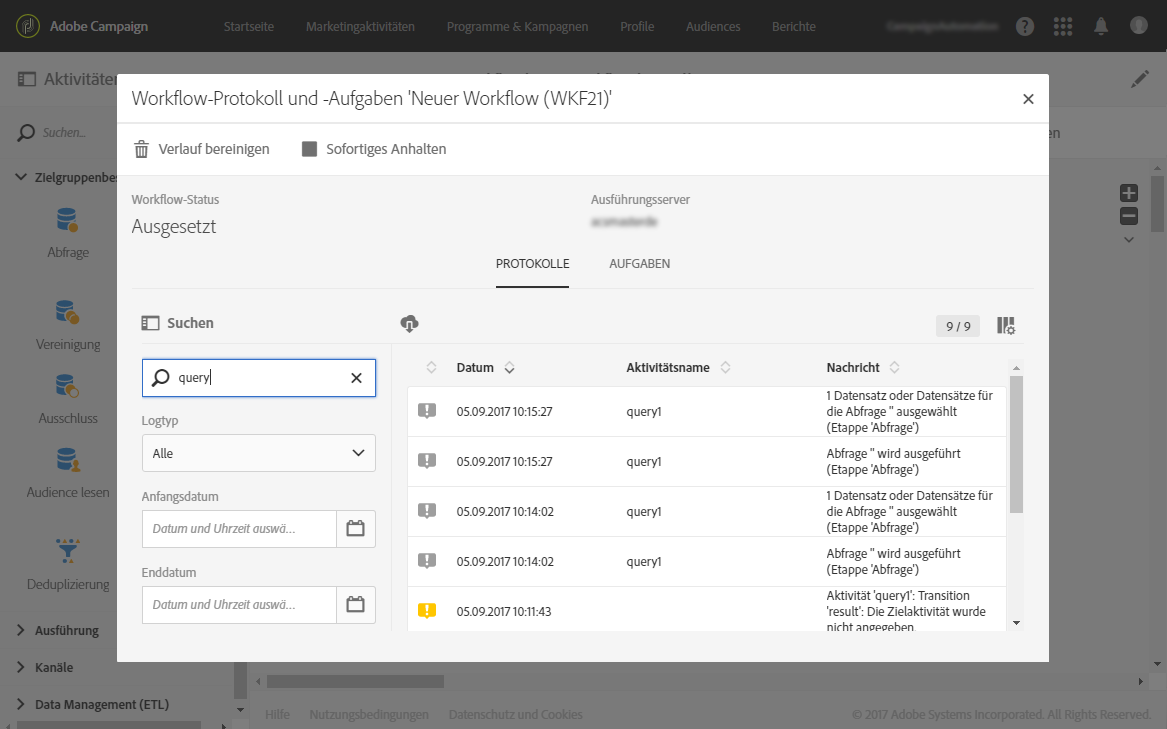Image resolution: width=1167 pixels, height=729 pixels.
Task: Click the Verlauf bereinigen trash button
Action: tap(202, 149)
